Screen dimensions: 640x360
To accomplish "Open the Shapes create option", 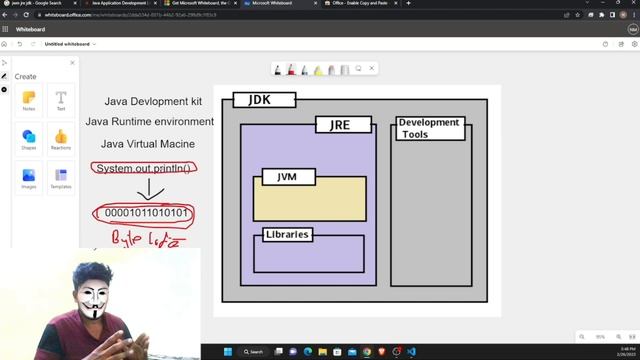I will click(29, 140).
